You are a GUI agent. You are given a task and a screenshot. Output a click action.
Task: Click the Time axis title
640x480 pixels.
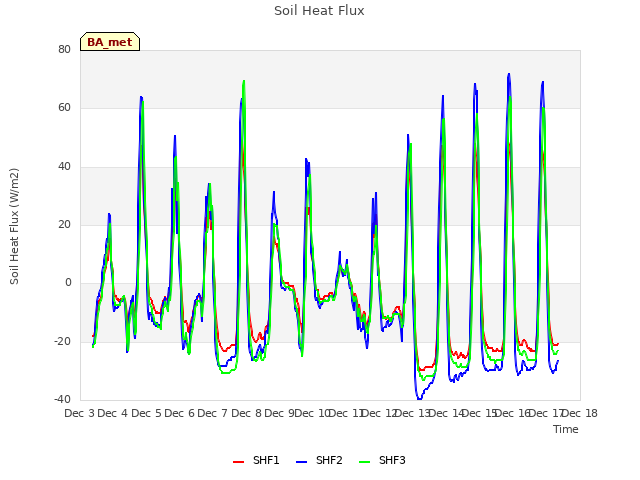(x=566, y=429)
